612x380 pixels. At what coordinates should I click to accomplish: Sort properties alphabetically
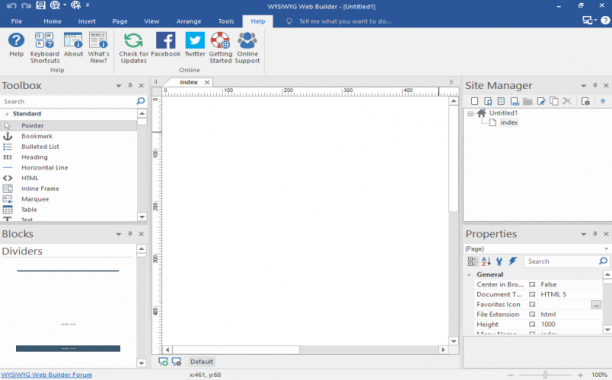(486, 261)
